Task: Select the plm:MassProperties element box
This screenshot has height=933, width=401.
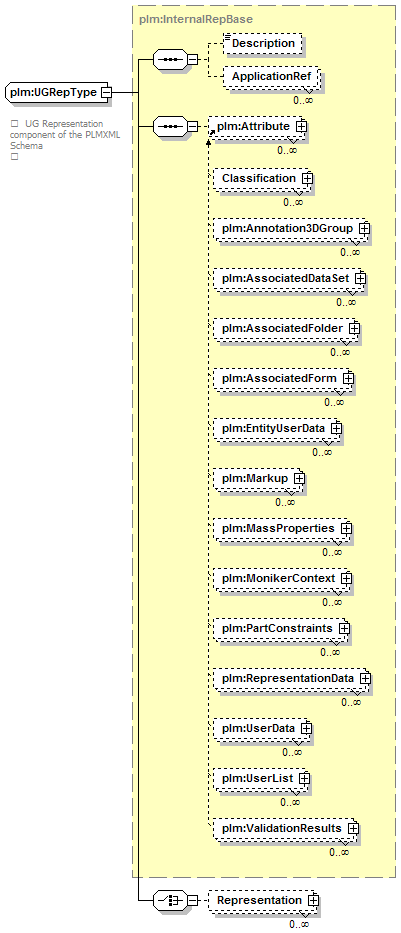Action: pyautogui.click(x=282, y=528)
